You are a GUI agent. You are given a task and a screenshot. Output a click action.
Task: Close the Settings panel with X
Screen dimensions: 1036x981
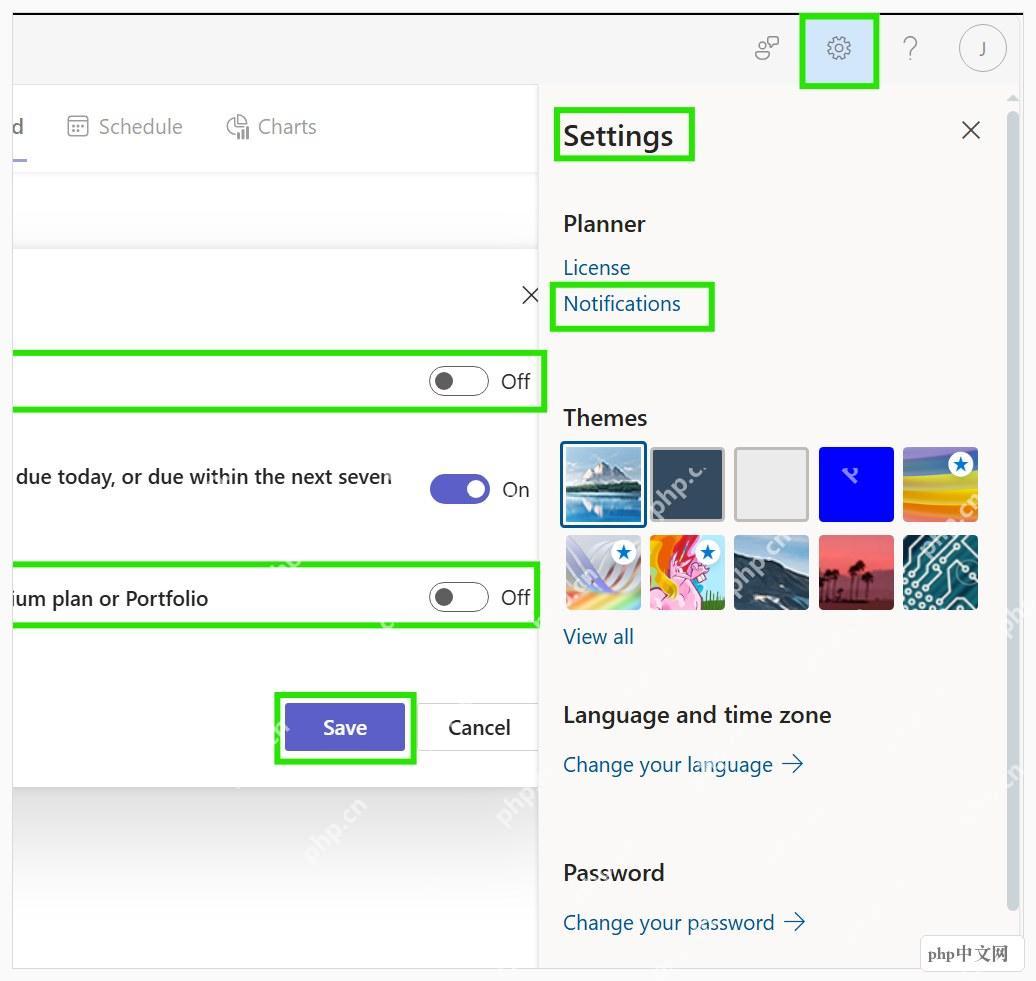point(971,130)
